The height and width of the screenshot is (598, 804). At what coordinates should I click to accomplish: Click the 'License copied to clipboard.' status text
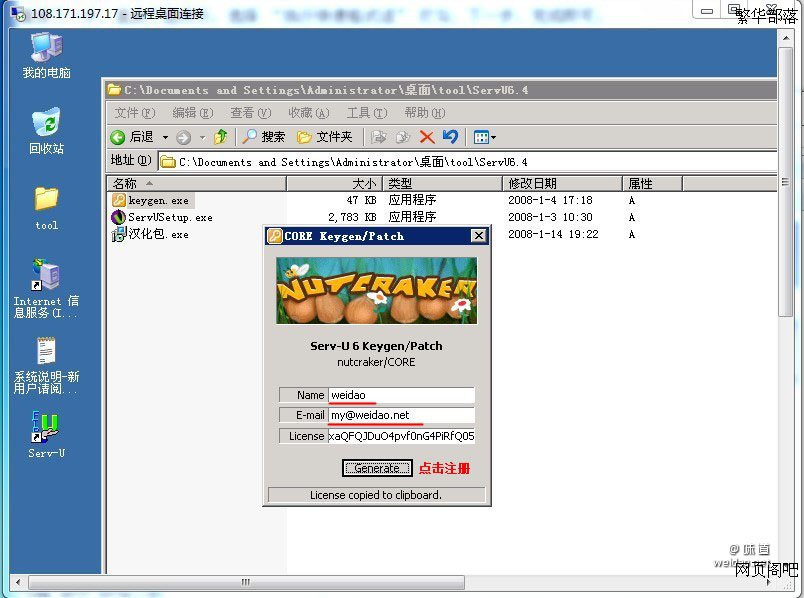(376, 495)
